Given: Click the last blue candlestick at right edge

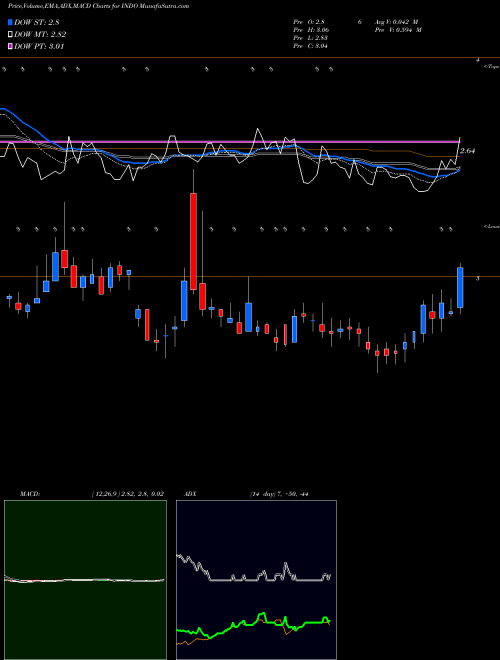Looking at the screenshot, I should (460, 287).
